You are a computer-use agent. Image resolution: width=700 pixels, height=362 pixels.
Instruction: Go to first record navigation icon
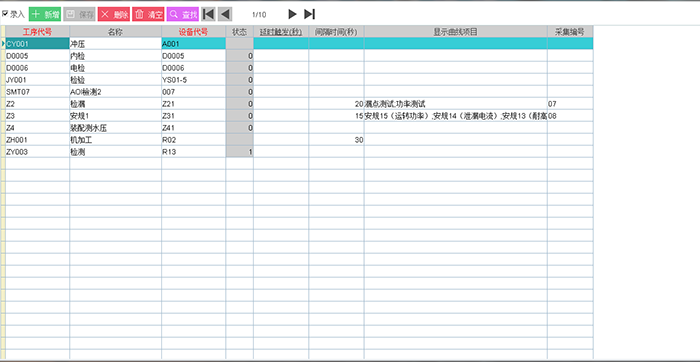click(208, 14)
